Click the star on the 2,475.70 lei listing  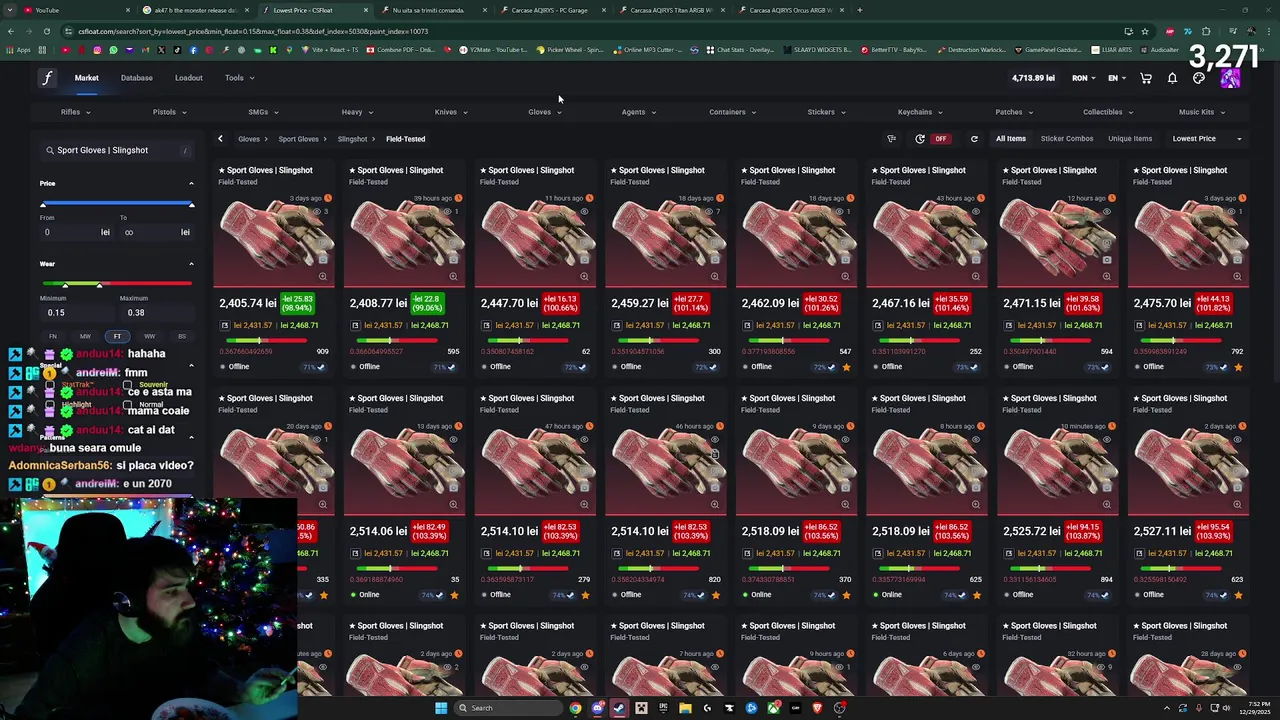[x=1238, y=367]
